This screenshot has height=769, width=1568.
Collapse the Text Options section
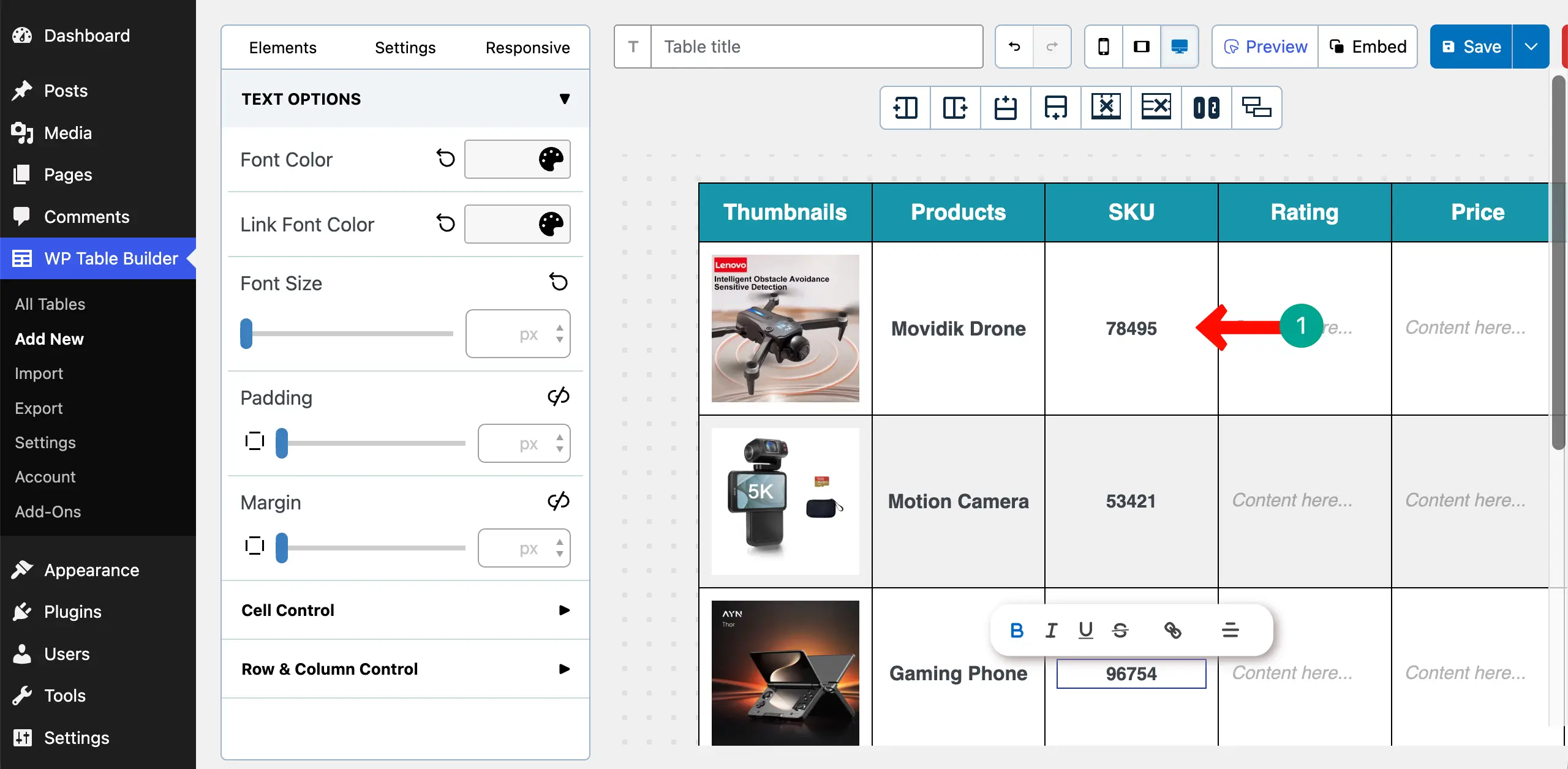[x=564, y=99]
